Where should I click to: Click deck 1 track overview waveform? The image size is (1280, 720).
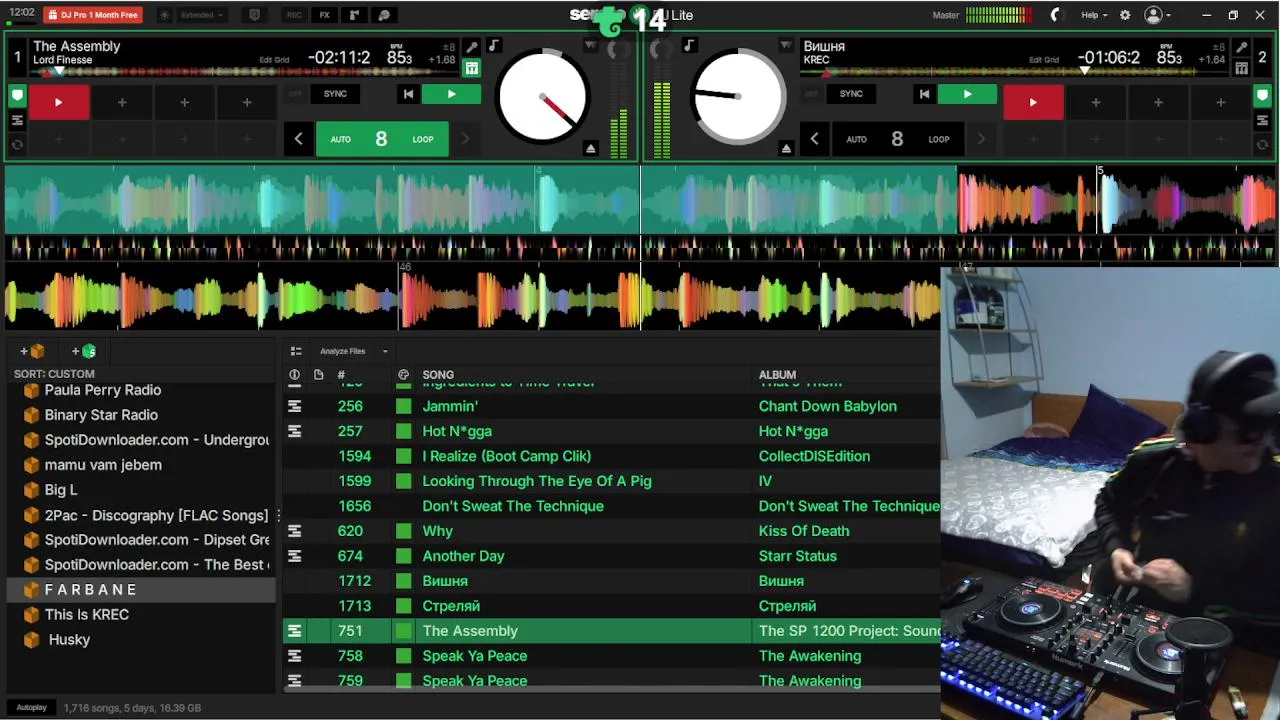(245, 72)
